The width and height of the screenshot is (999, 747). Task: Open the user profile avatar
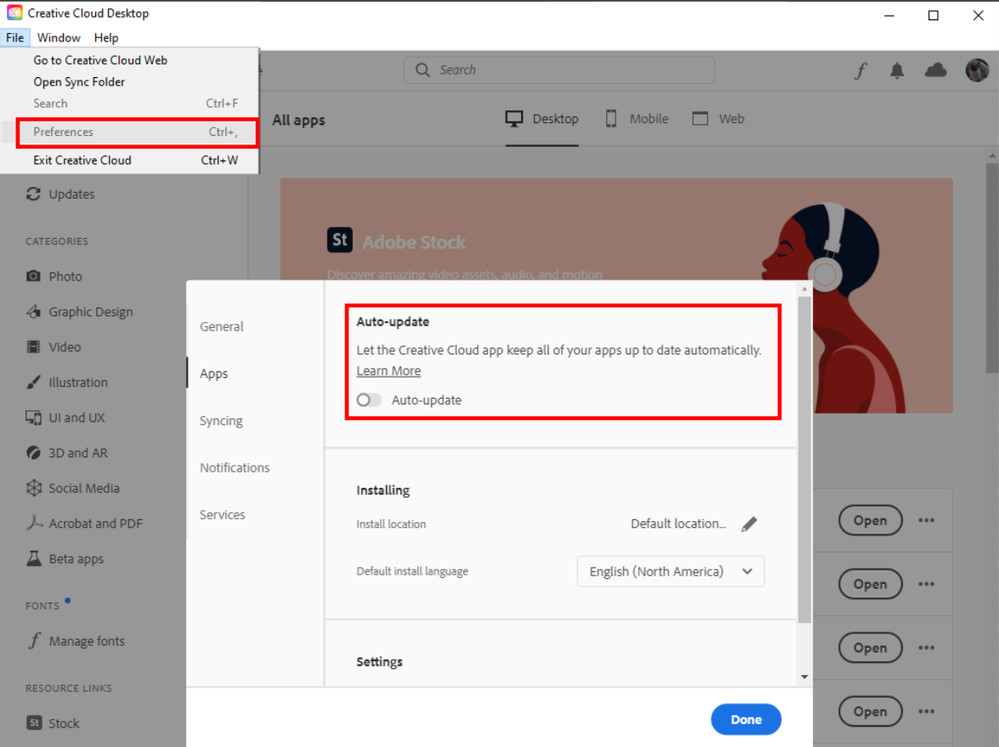click(977, 70)
